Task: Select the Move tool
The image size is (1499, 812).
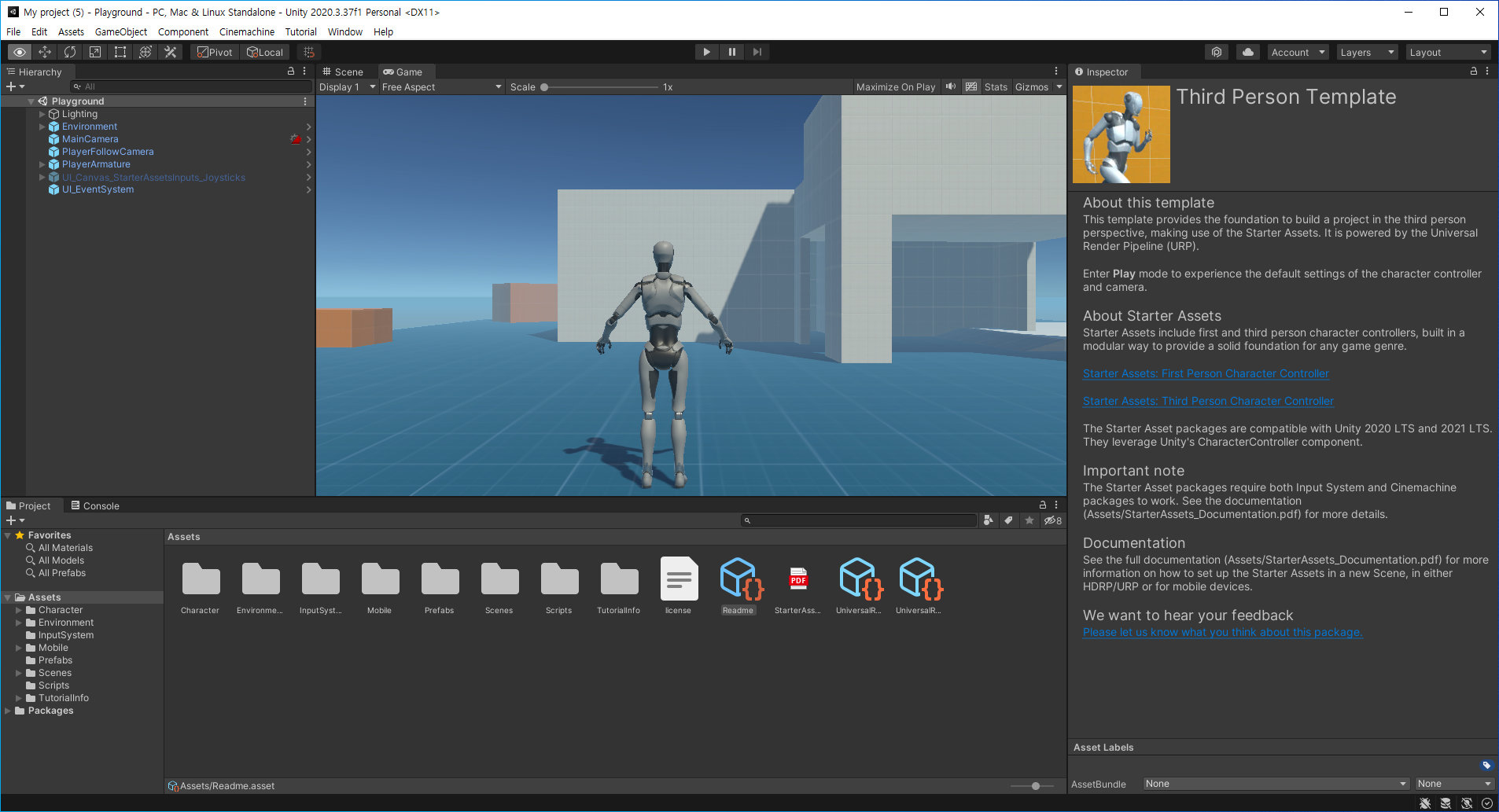Action: (45, 52)
